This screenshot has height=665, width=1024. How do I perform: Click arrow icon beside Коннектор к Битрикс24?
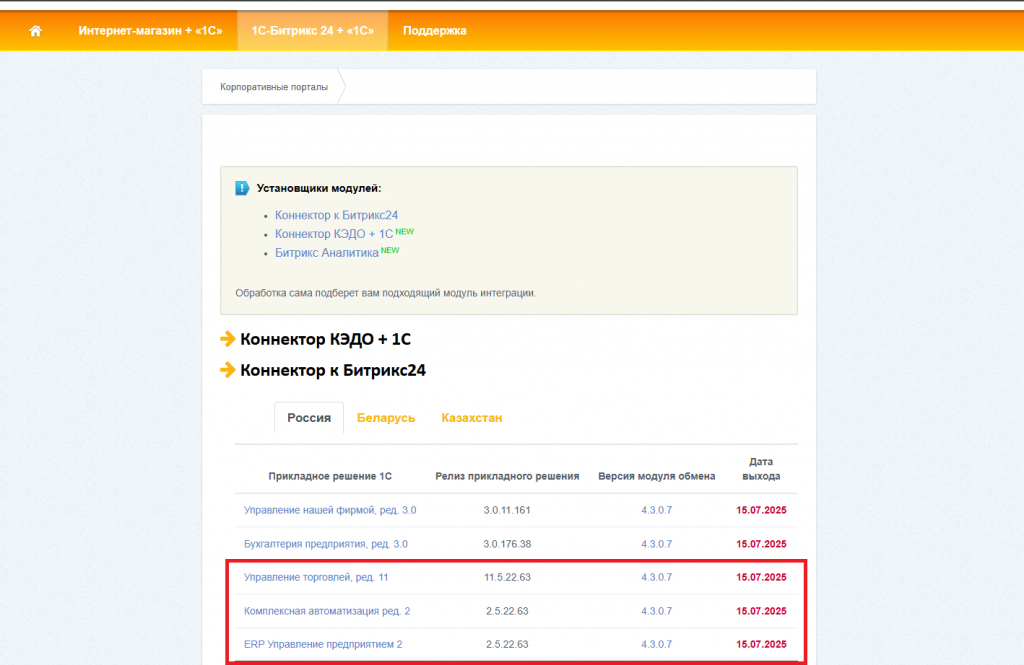[227, 370]
